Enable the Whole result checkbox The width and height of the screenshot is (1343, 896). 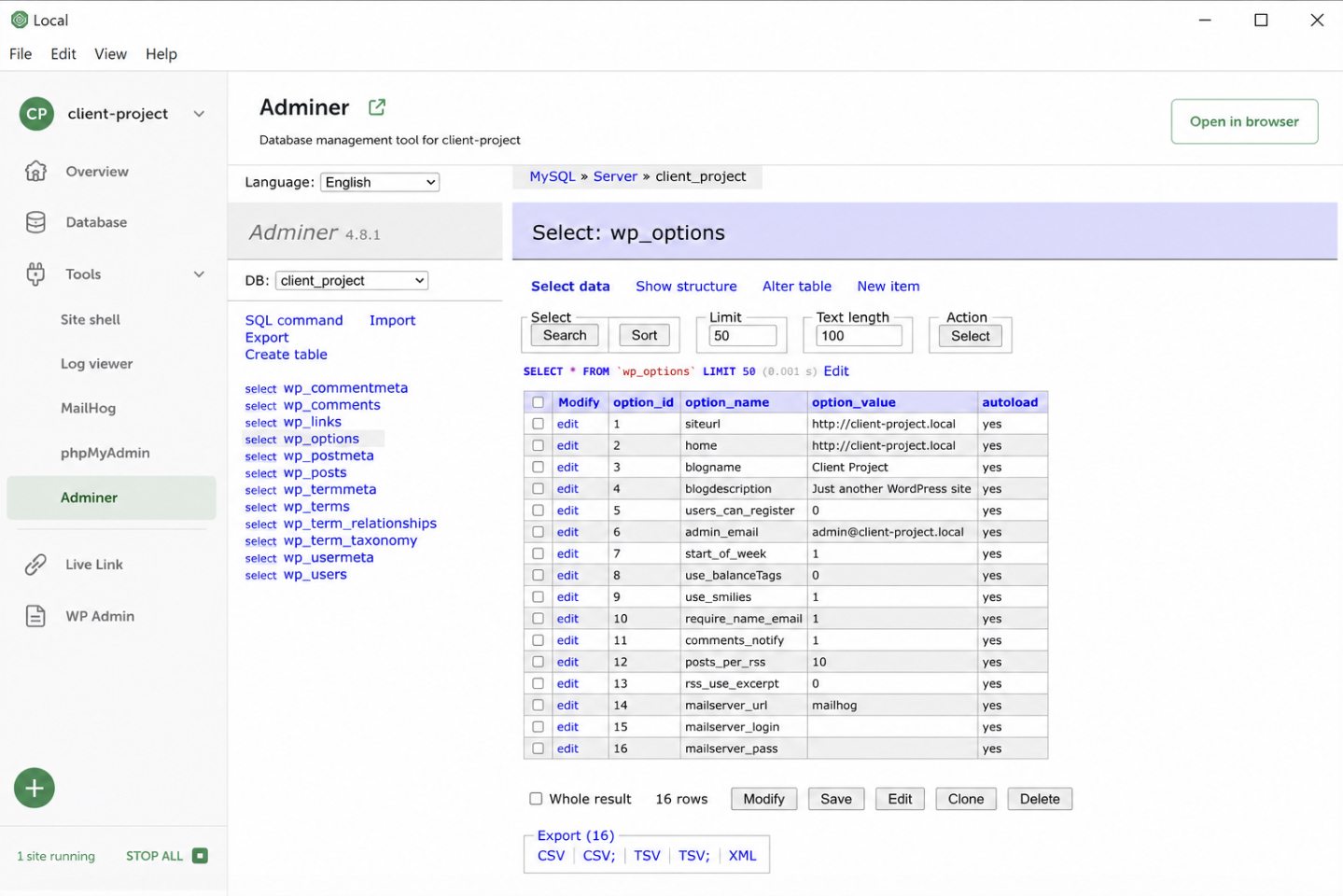point(536,799)
